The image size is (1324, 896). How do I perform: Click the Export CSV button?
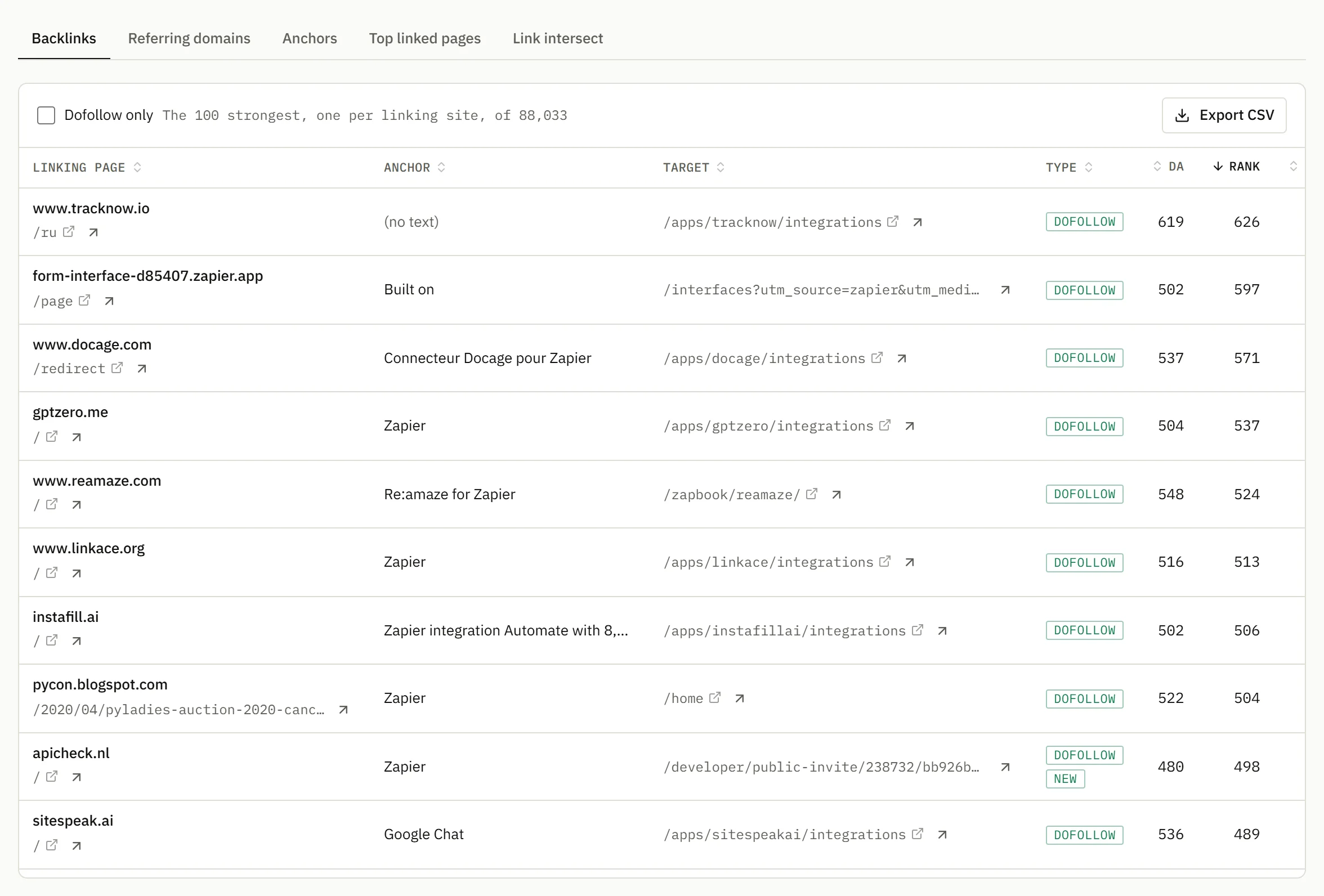[x=1224, y=115]
